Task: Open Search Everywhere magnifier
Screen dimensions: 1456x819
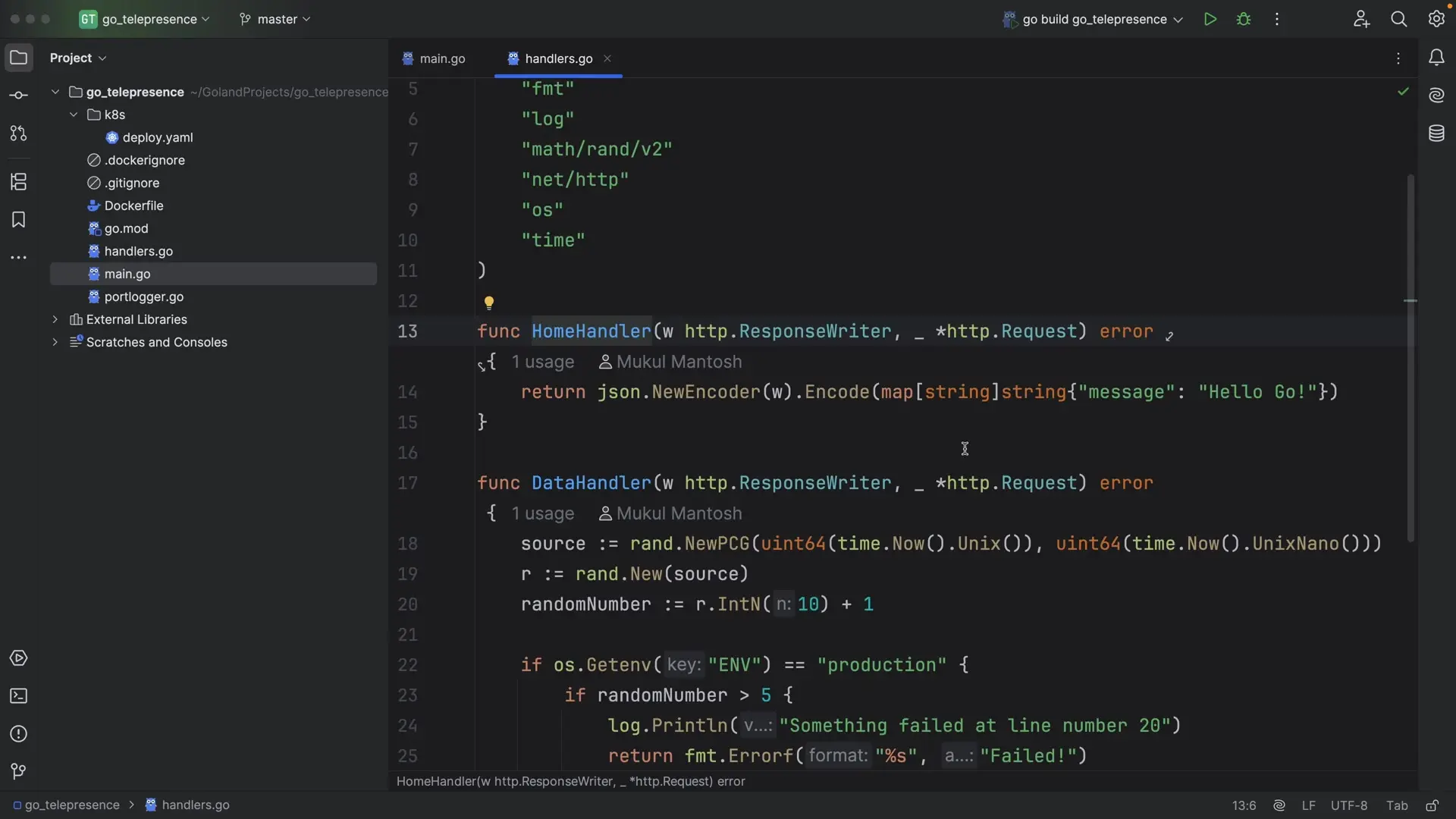Action: [1399, 19]
